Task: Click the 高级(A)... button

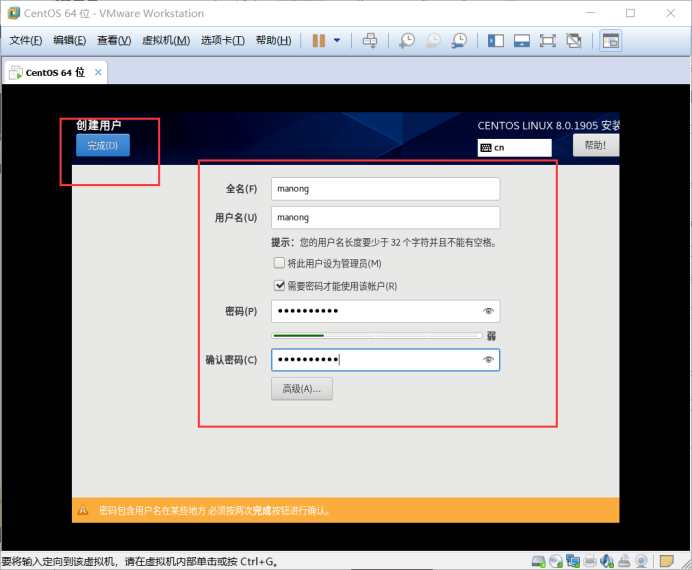Action: (x=302, y=389)
